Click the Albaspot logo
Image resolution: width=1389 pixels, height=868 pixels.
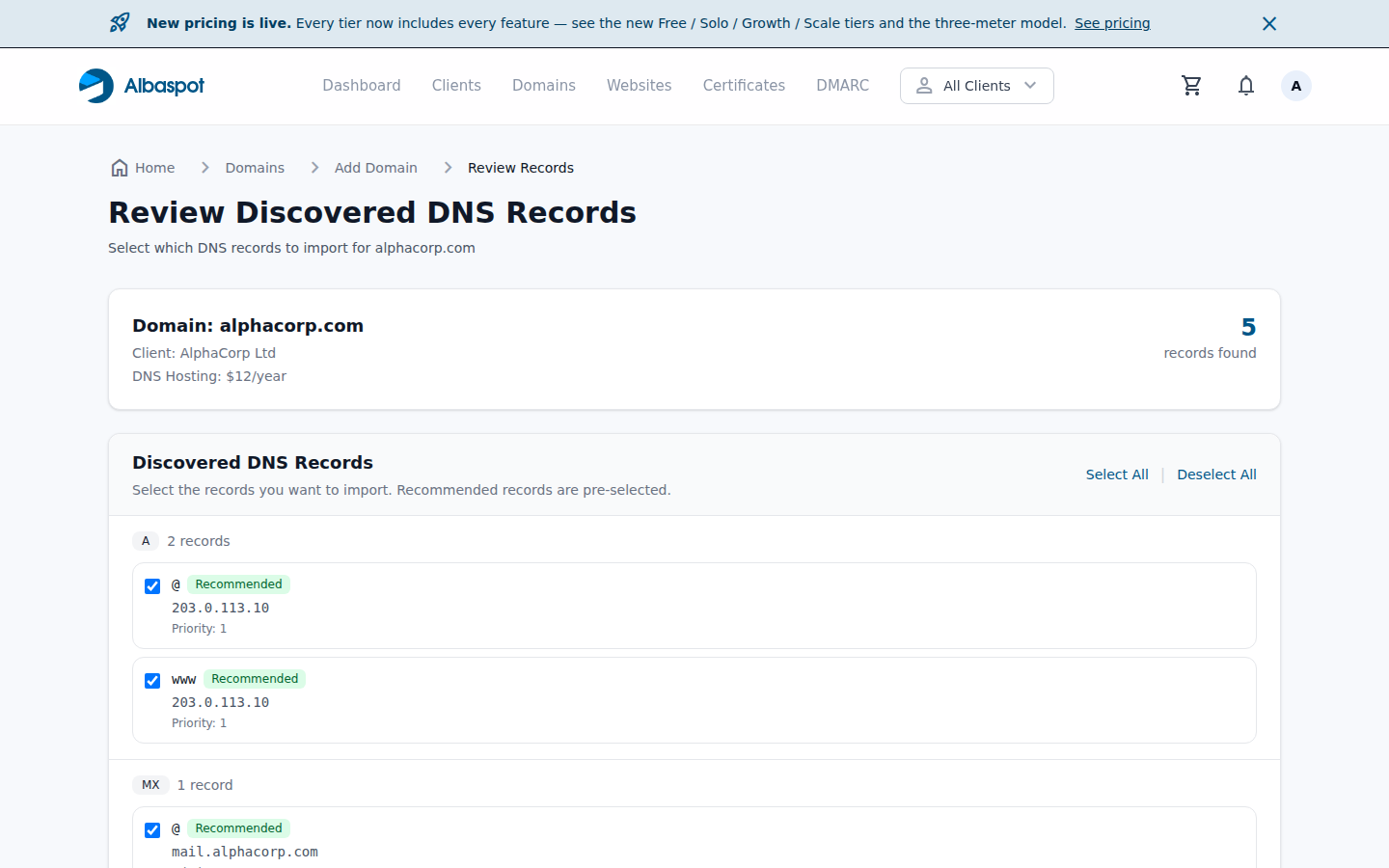pos(142,86)
